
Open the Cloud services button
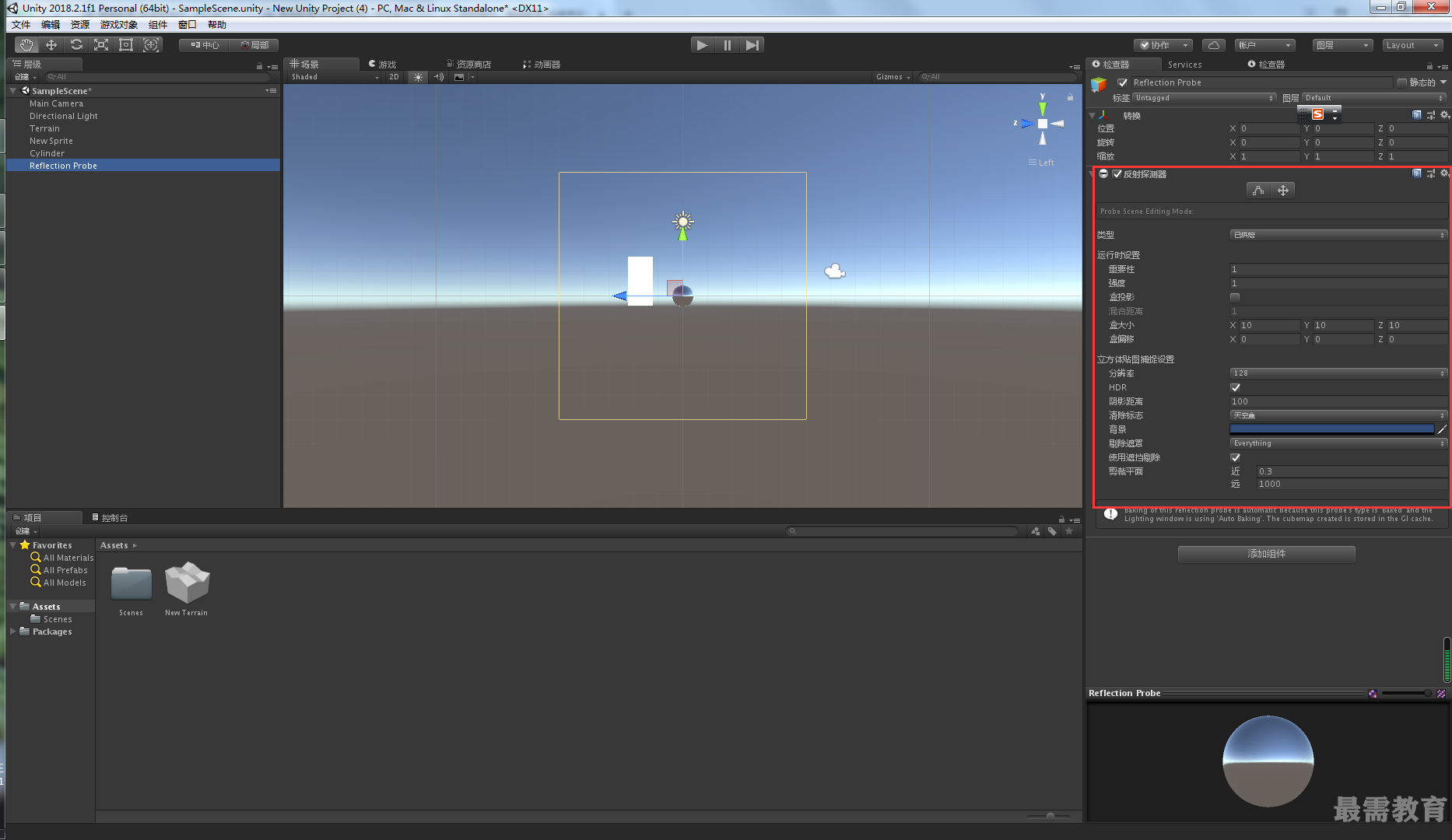1214,45
